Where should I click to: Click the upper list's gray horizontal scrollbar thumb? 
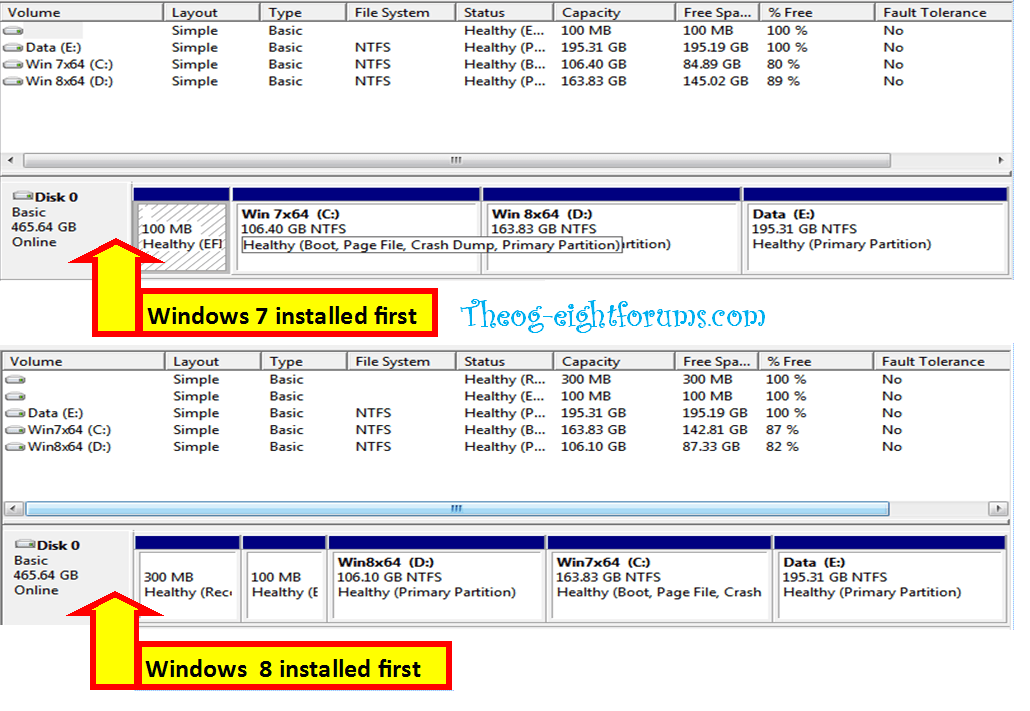(457, 160)
